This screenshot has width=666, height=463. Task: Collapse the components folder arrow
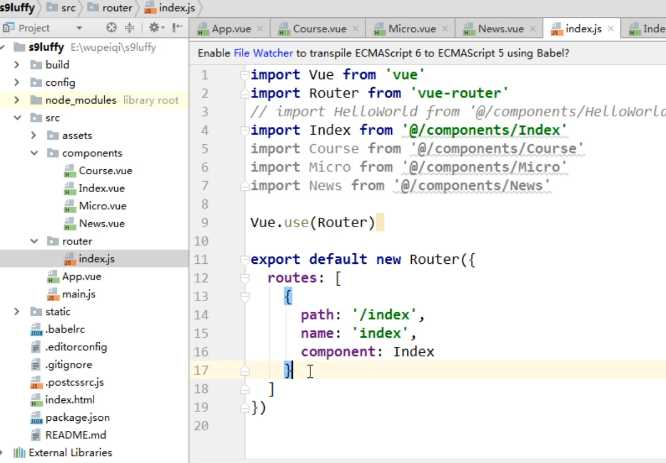pyautogui.click(x=34, y=153)
